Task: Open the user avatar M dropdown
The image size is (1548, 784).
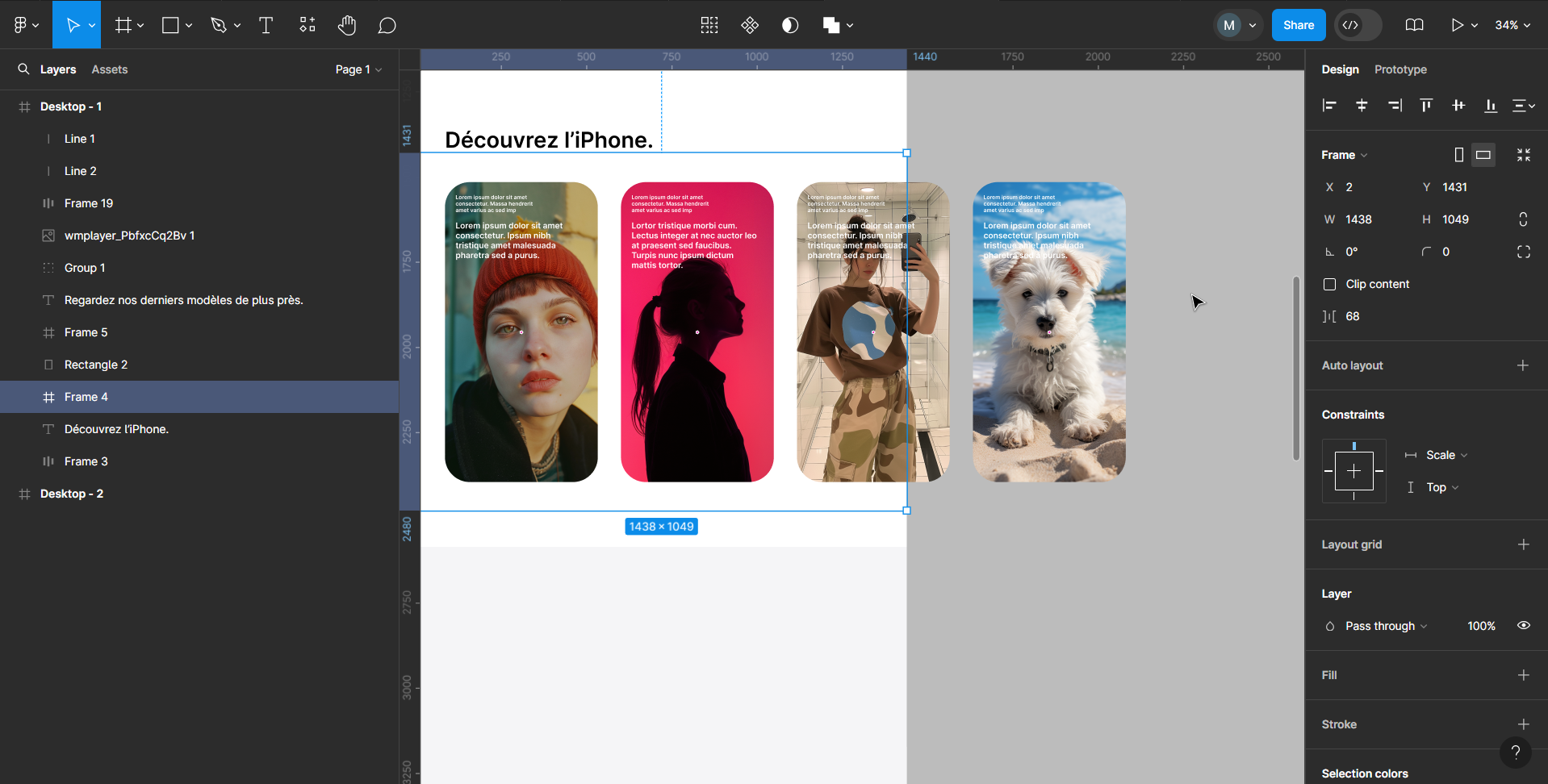Action: 1239,25
